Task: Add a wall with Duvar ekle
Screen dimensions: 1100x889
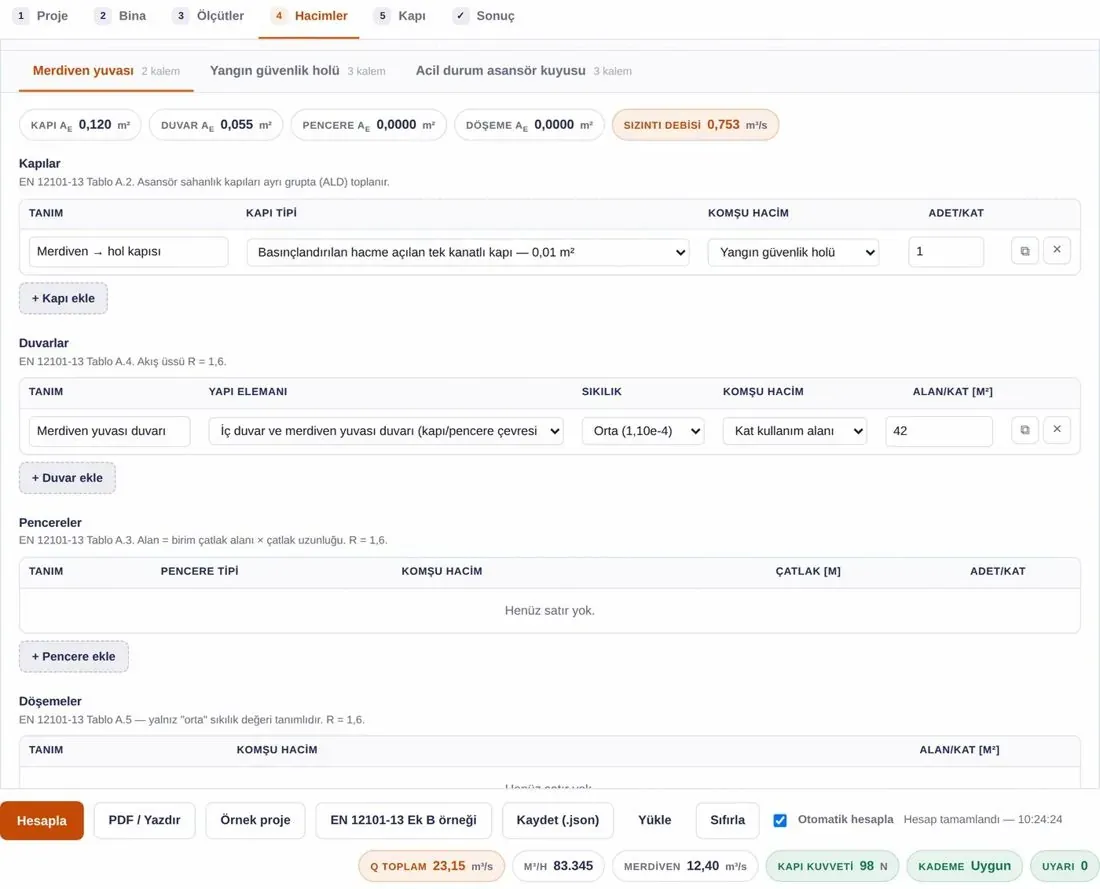Action: [67, 478]
